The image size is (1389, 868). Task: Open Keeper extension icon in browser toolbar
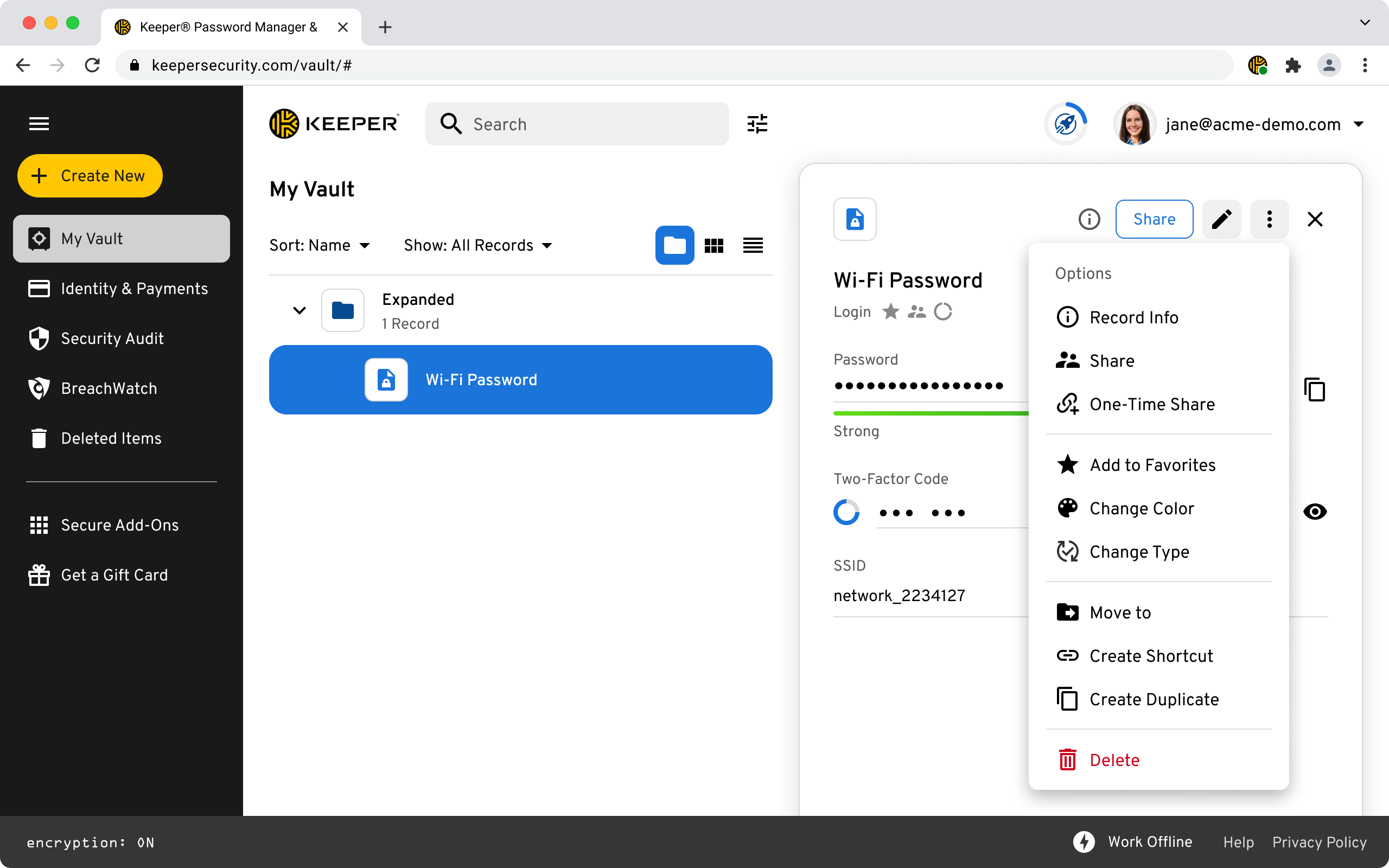(x=1257, y=65)
